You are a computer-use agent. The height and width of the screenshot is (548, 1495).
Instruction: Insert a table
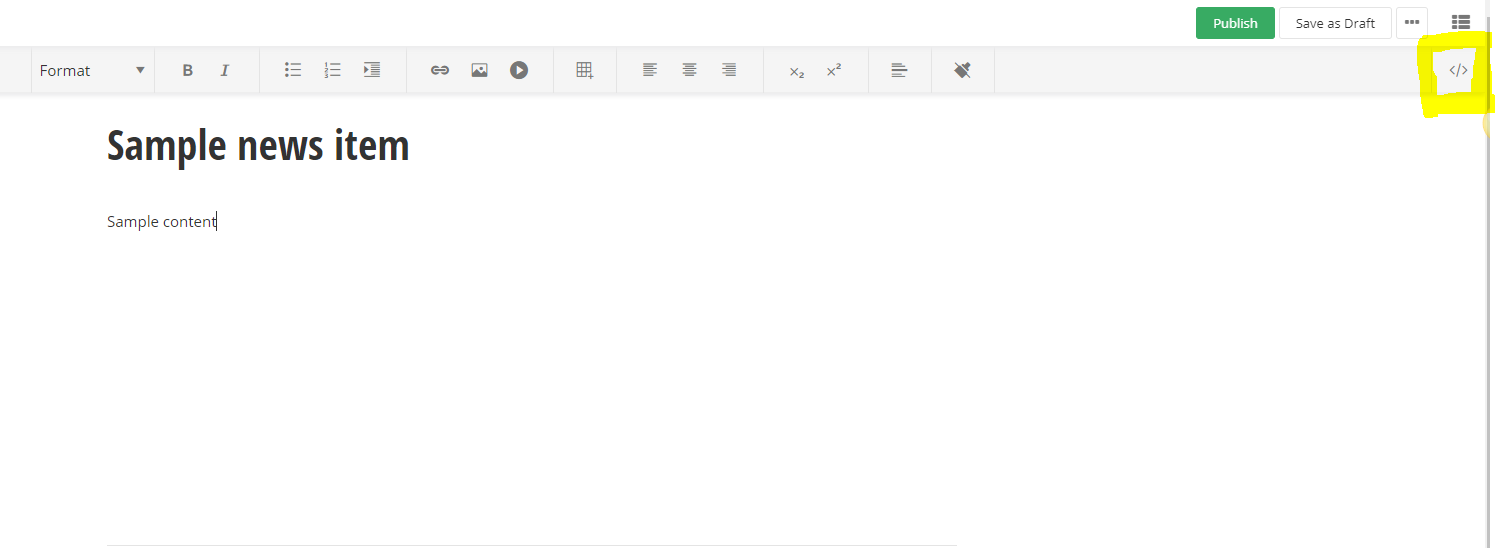coord(585,70)
